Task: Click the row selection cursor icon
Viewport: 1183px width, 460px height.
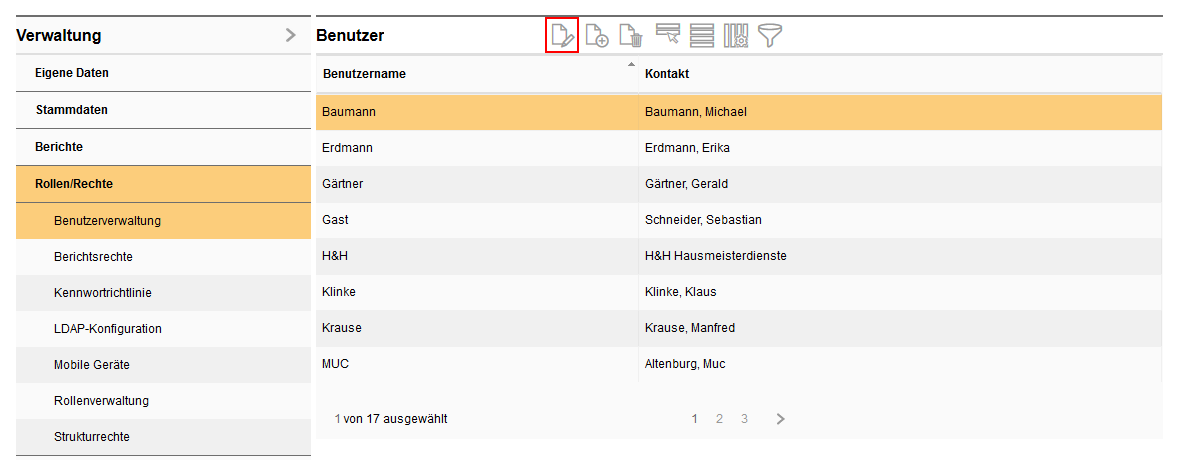Action: click(667, 36)
